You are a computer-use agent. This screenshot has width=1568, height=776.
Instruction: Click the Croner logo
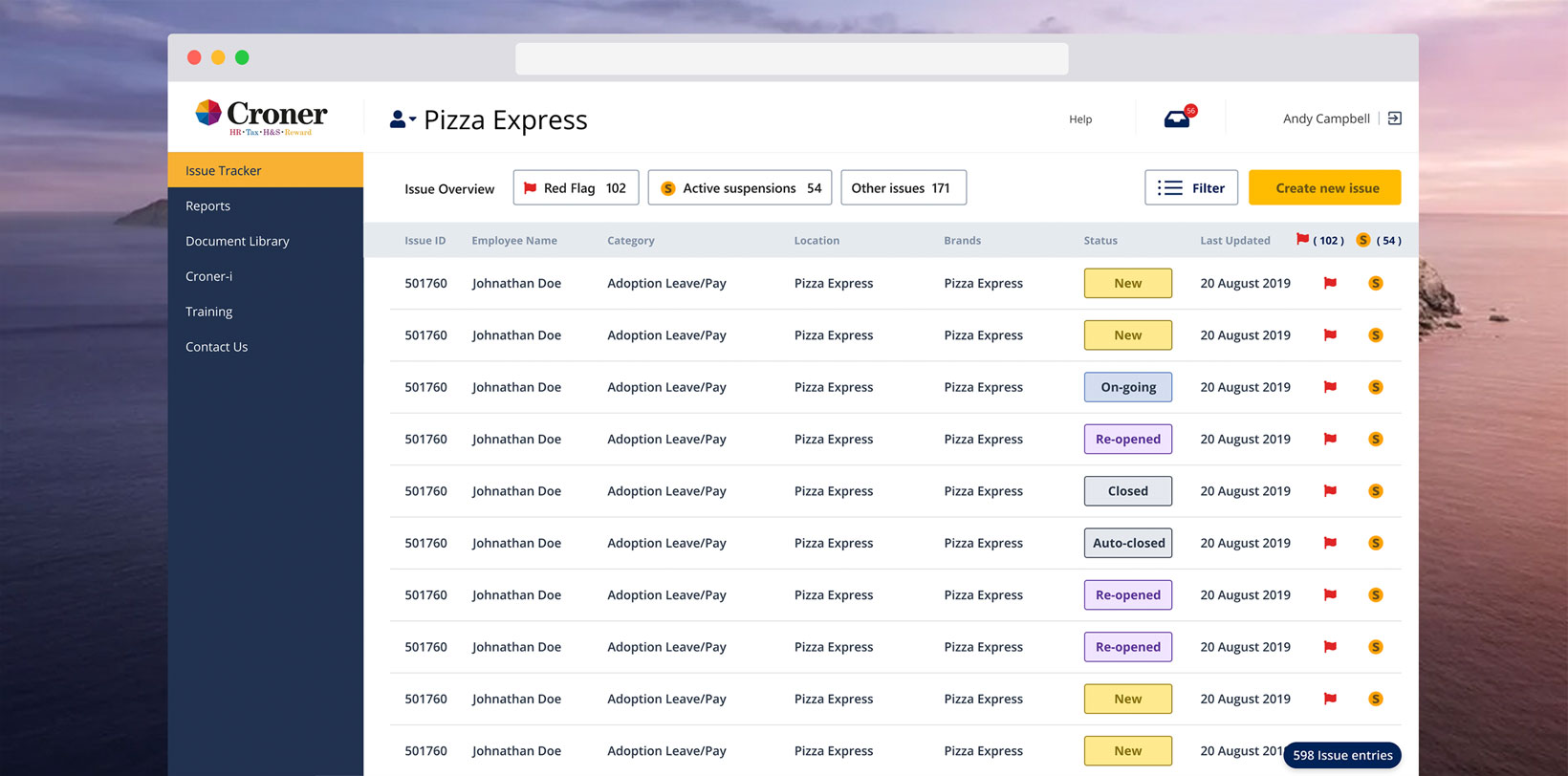pyautogui.click(x=261, y=118)
